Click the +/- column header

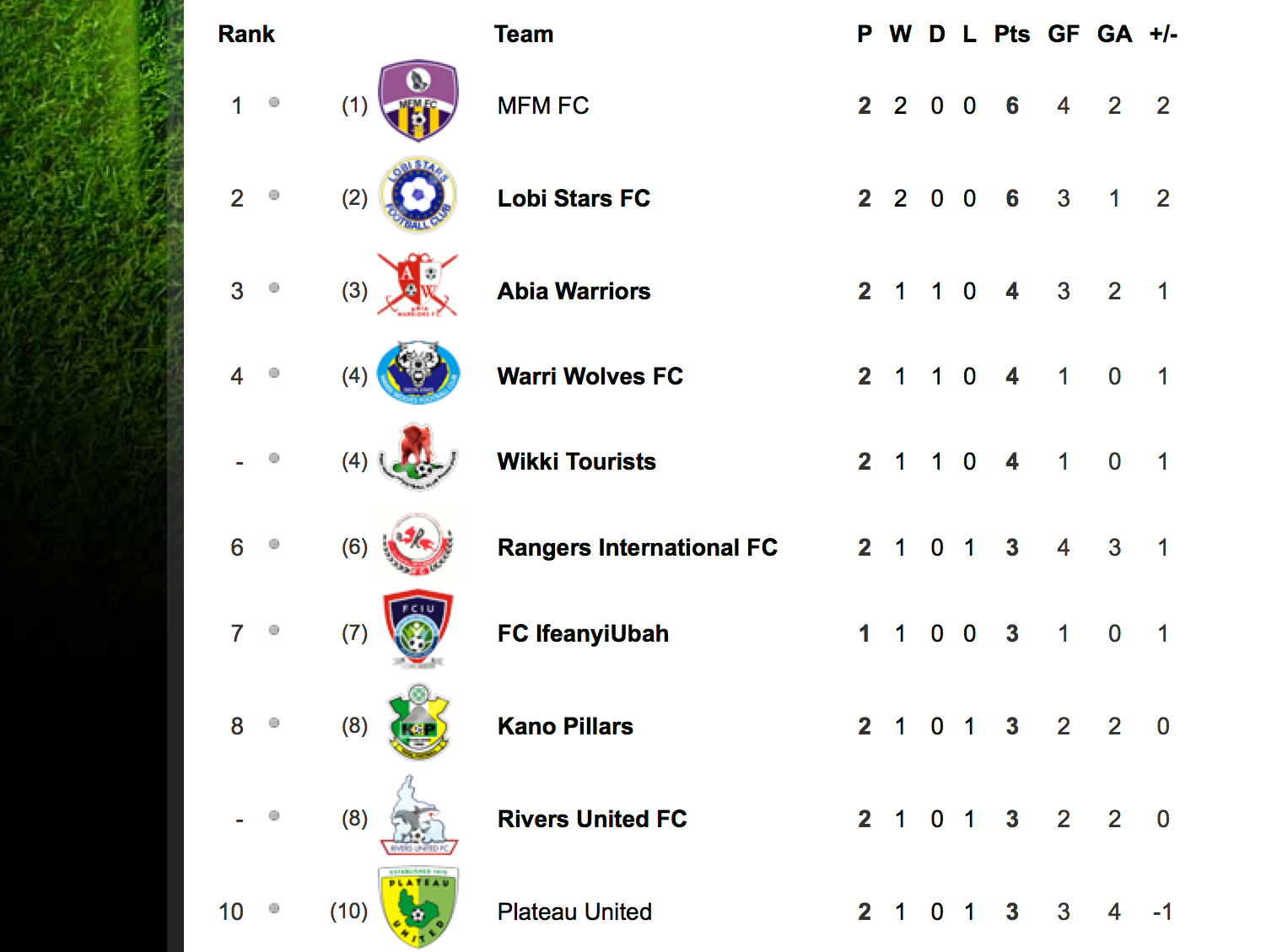click(x=1163, y=34)
